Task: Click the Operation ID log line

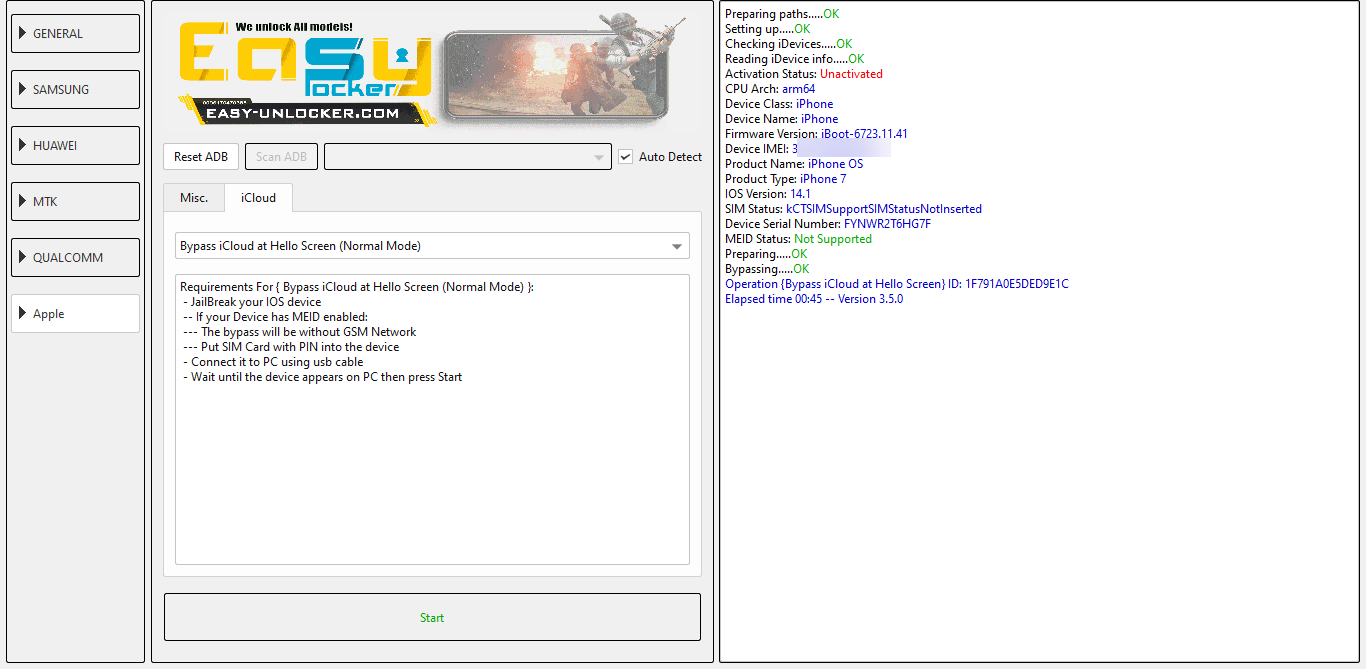Action: 897,284
